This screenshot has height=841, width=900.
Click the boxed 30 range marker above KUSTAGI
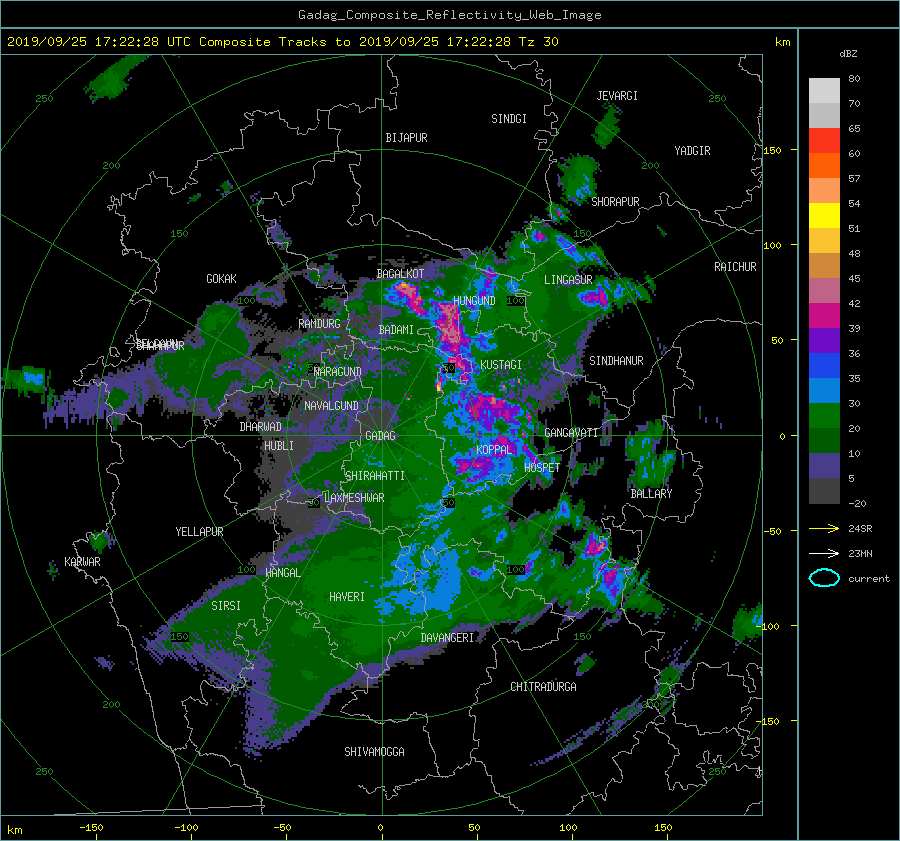point(449,368)
